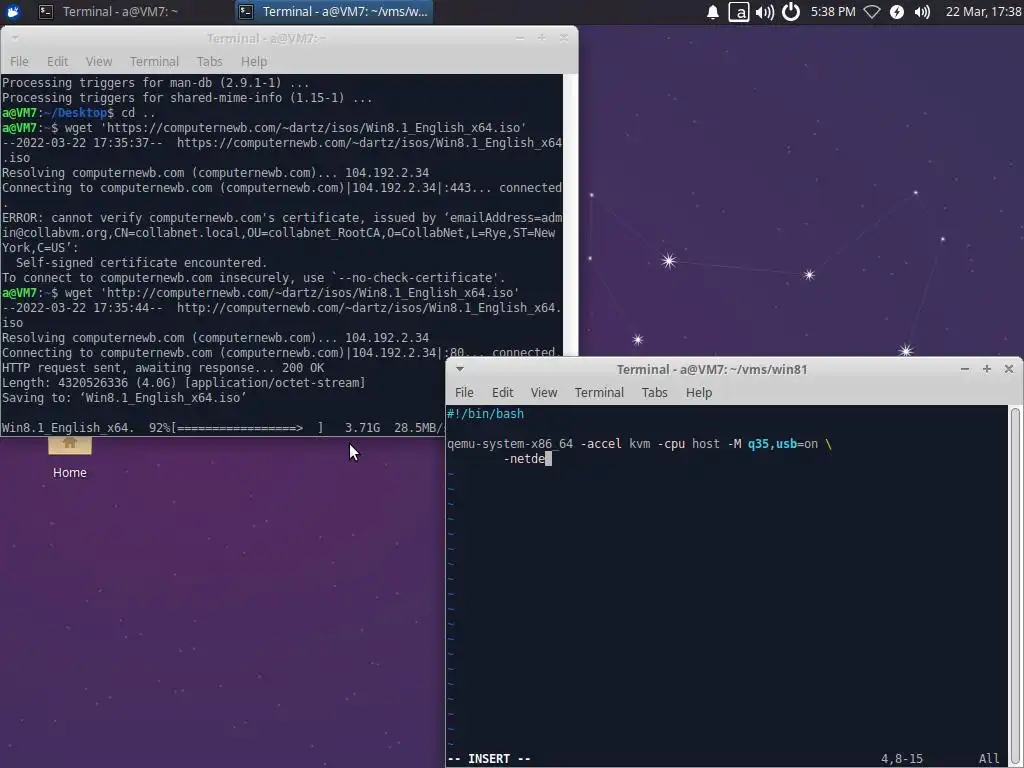
Task: Open Terminal menu in ~/vms/win81 terminal
Action: point(599,392)
